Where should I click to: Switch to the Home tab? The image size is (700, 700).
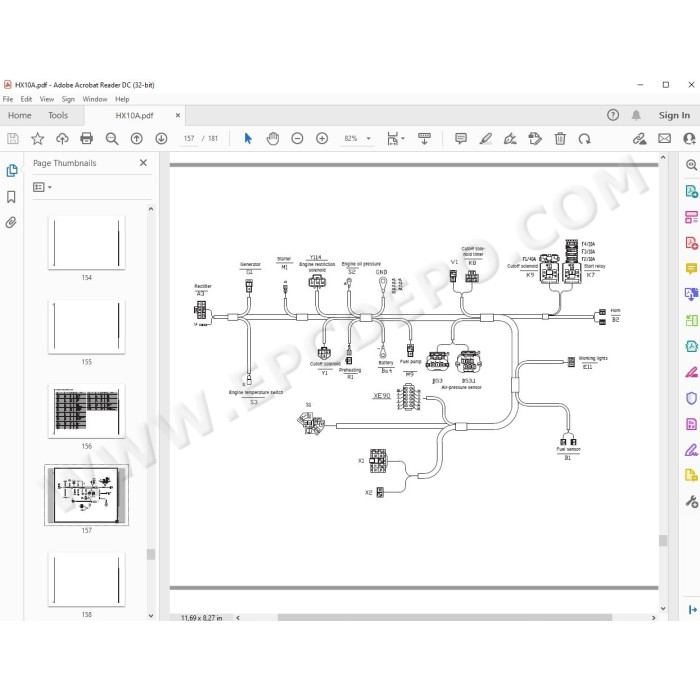click(20, 115)
